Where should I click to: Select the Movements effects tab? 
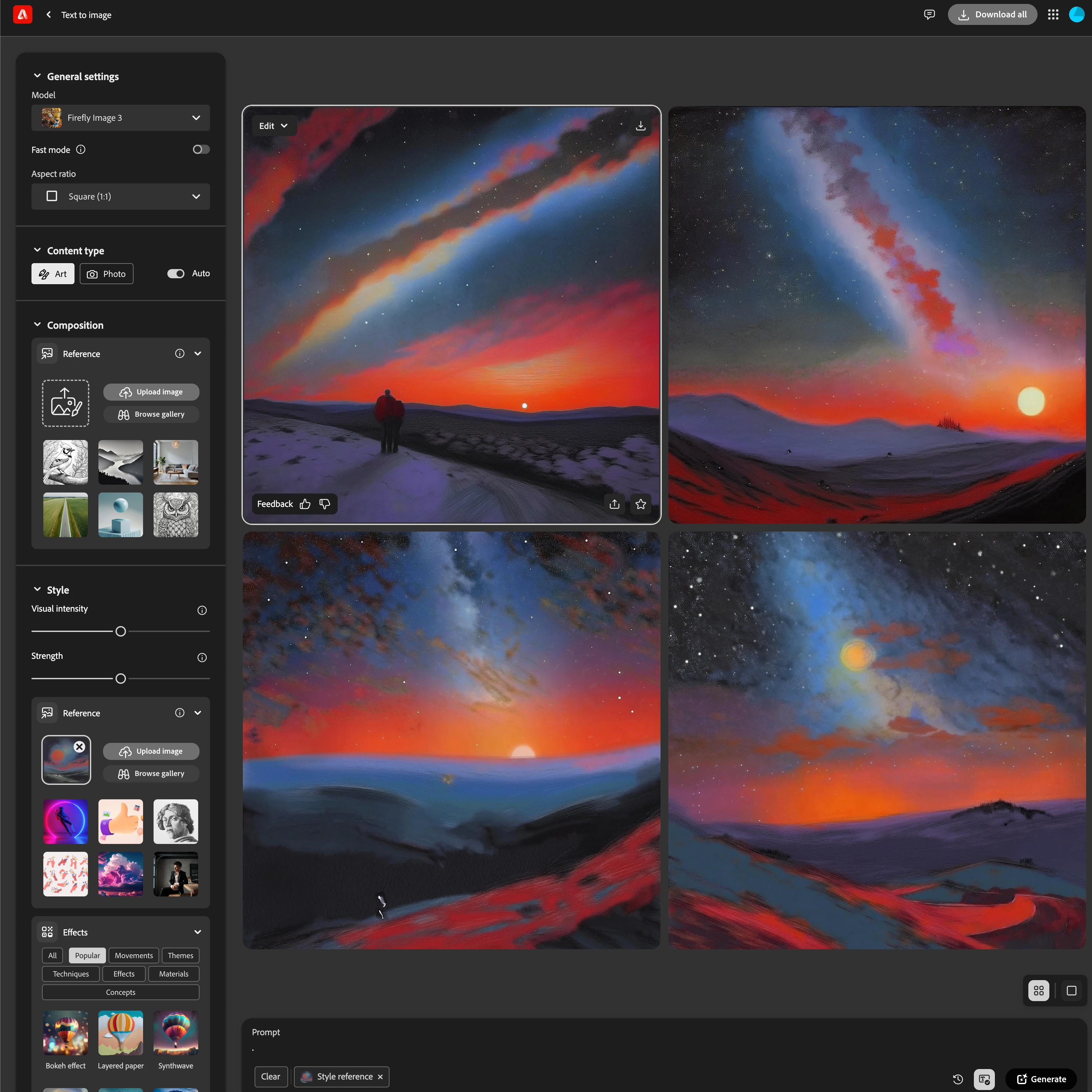(134, 956)
